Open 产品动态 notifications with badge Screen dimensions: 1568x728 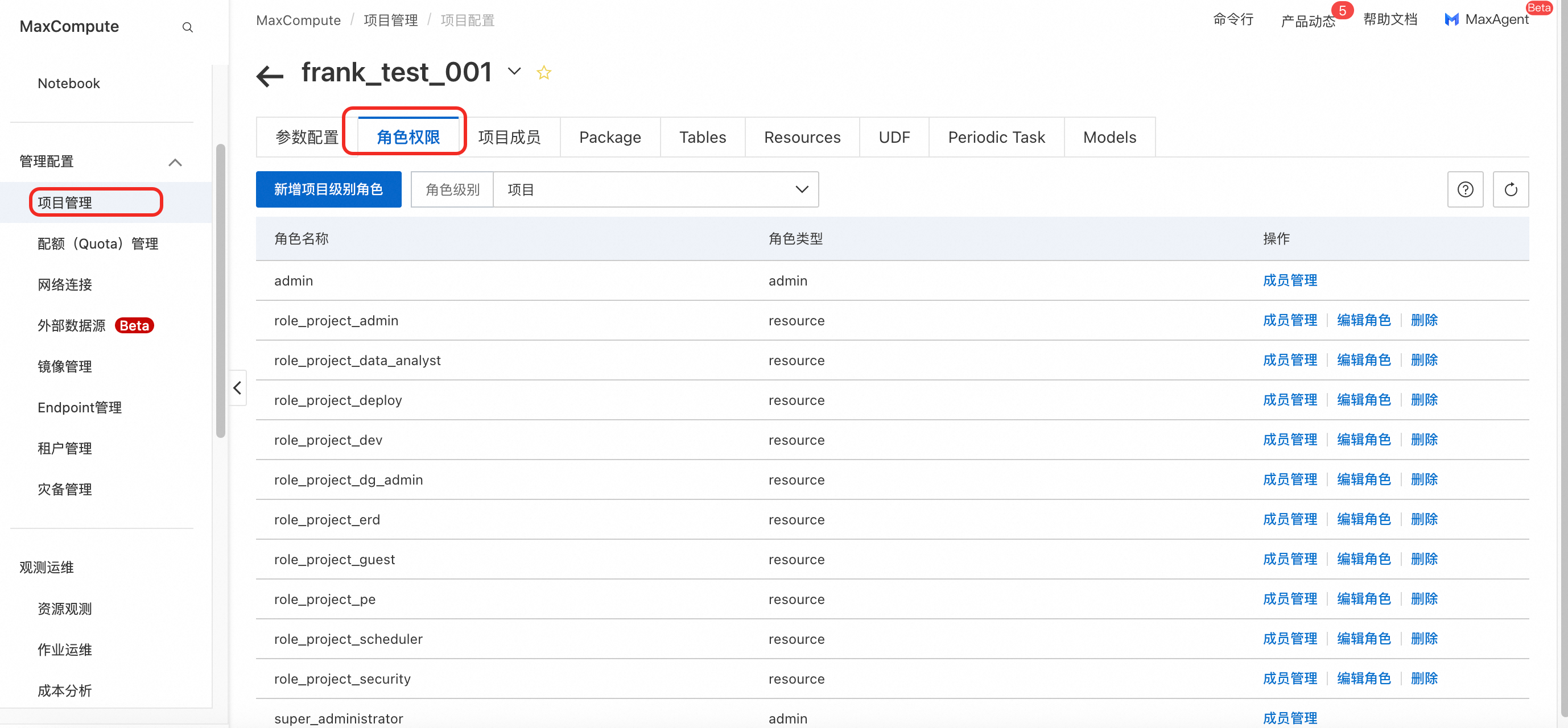coord(1307,20)
